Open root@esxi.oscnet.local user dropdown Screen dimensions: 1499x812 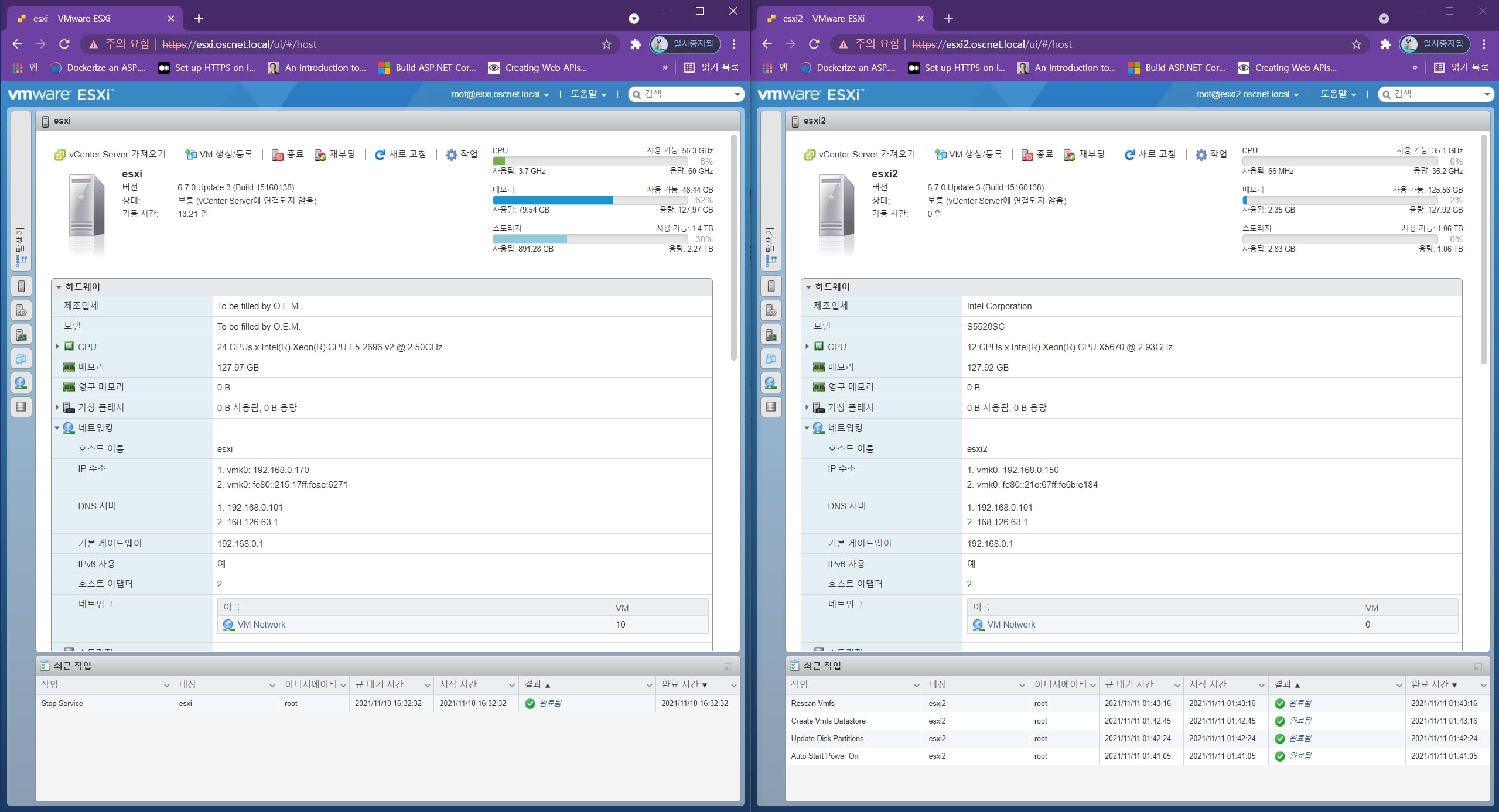[500, 94]
